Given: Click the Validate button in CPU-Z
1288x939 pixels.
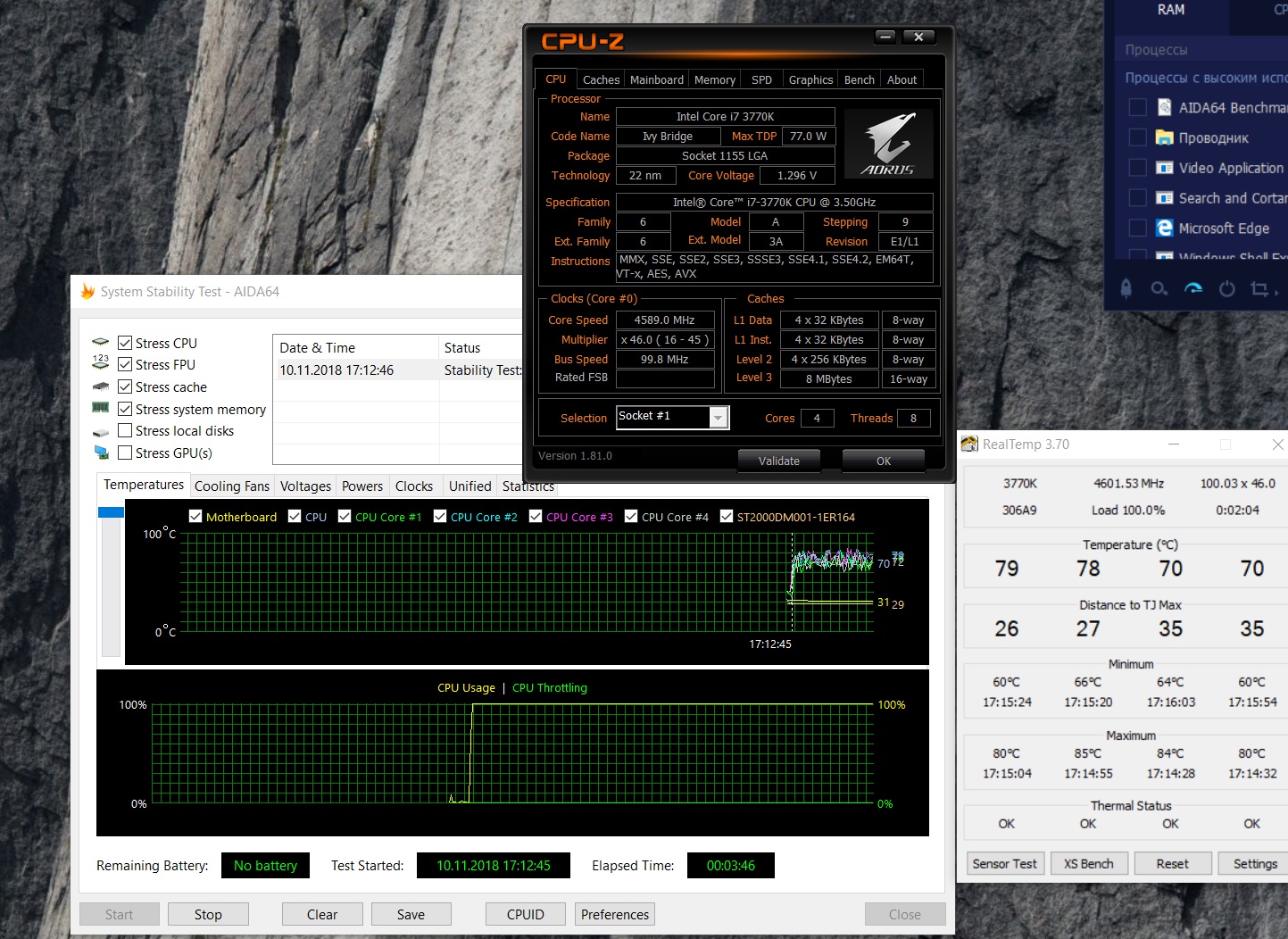Looking at the screenshot, I should click(779, 461).
